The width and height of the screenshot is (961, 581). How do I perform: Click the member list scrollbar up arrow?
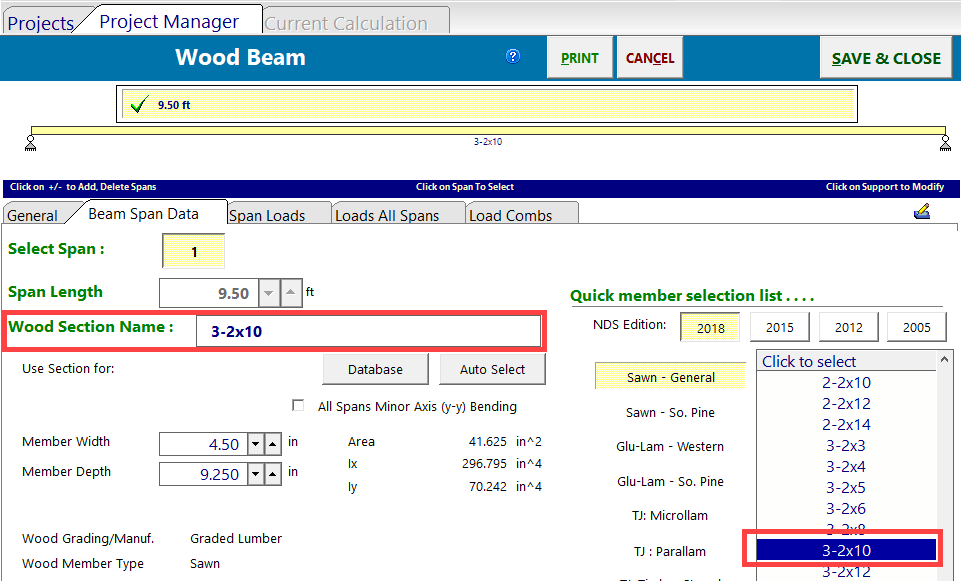click(x=944, y=360)
